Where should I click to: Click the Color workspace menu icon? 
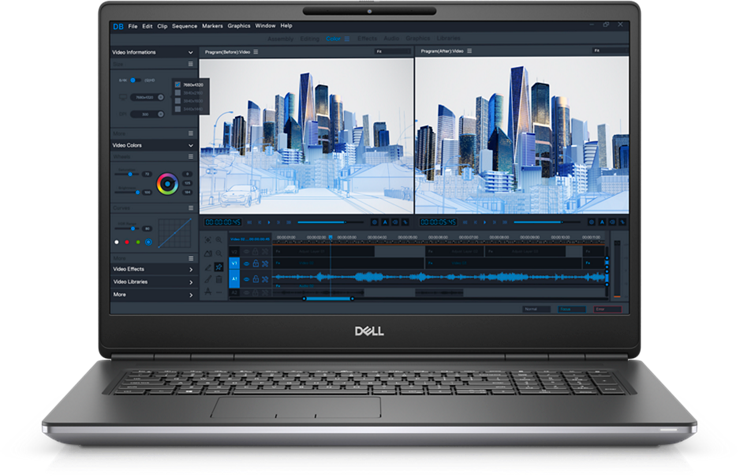coord(347,39)
